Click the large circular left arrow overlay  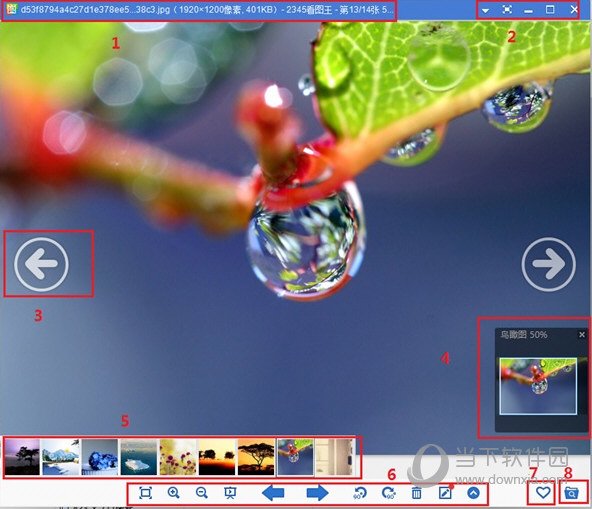coord(42,264)
